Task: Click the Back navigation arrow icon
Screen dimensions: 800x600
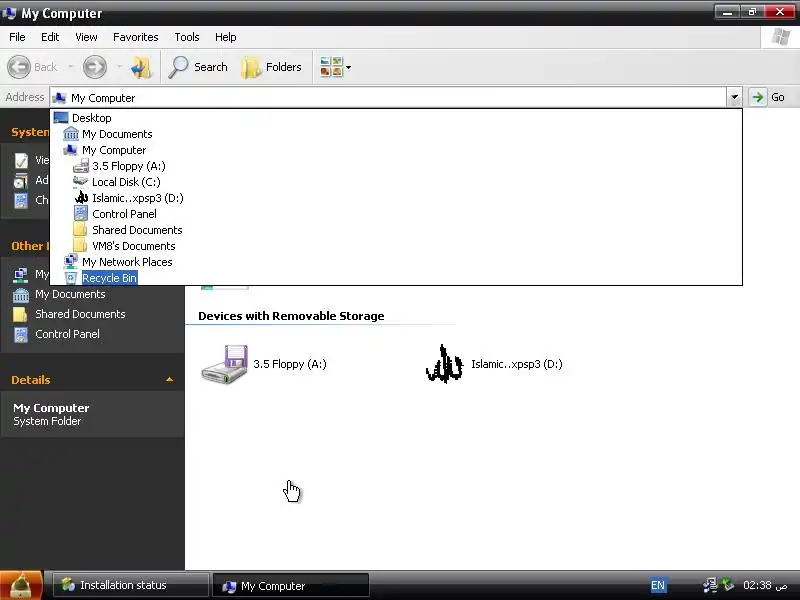Action: pos(19,67)
